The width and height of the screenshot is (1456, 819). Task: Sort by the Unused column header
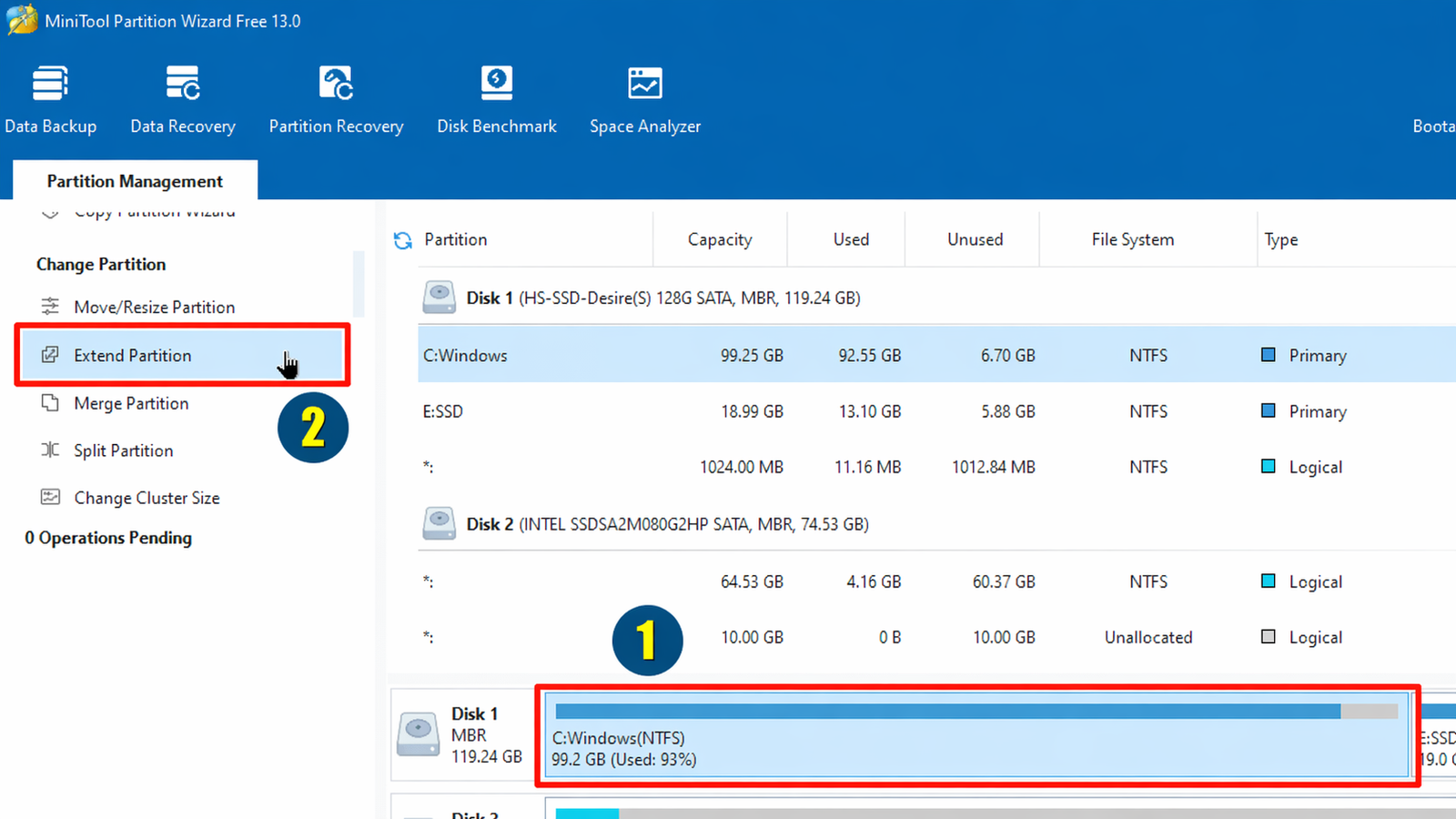click(975, 239)
